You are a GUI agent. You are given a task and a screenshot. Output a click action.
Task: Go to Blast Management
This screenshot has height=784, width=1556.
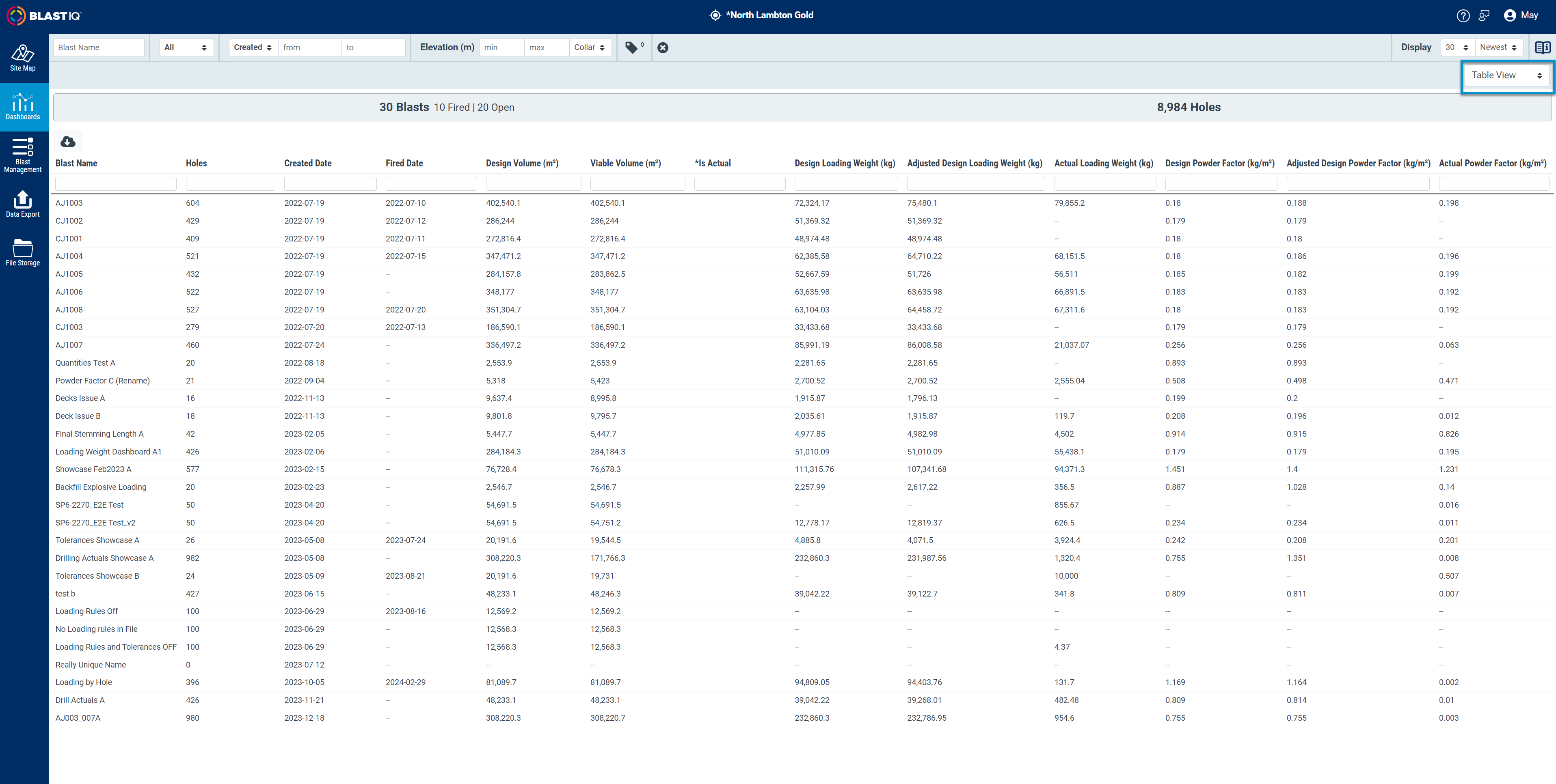click(x=23, y=155)
